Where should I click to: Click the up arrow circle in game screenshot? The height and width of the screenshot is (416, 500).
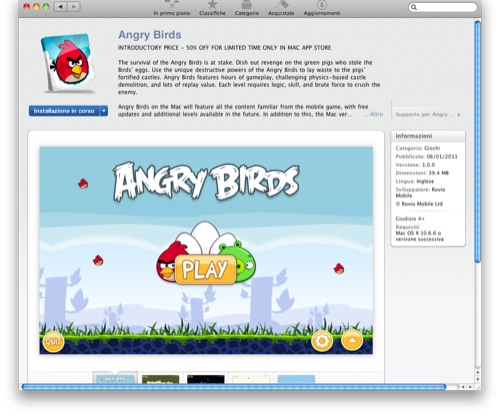352,340
